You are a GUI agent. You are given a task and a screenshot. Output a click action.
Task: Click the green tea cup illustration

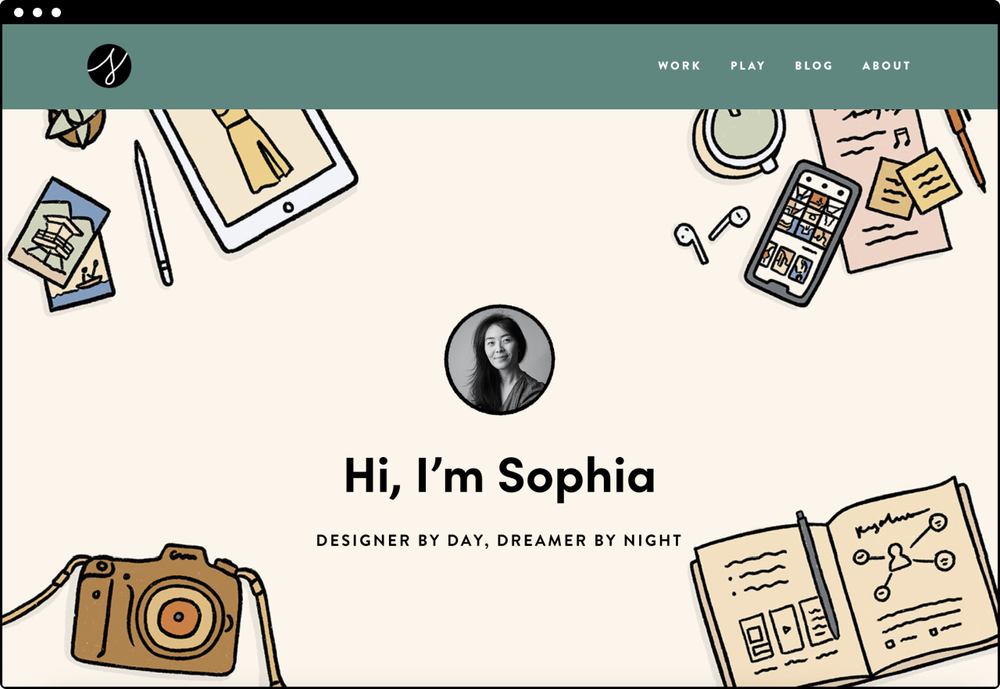pyautogui.click(x=739, y=142)
